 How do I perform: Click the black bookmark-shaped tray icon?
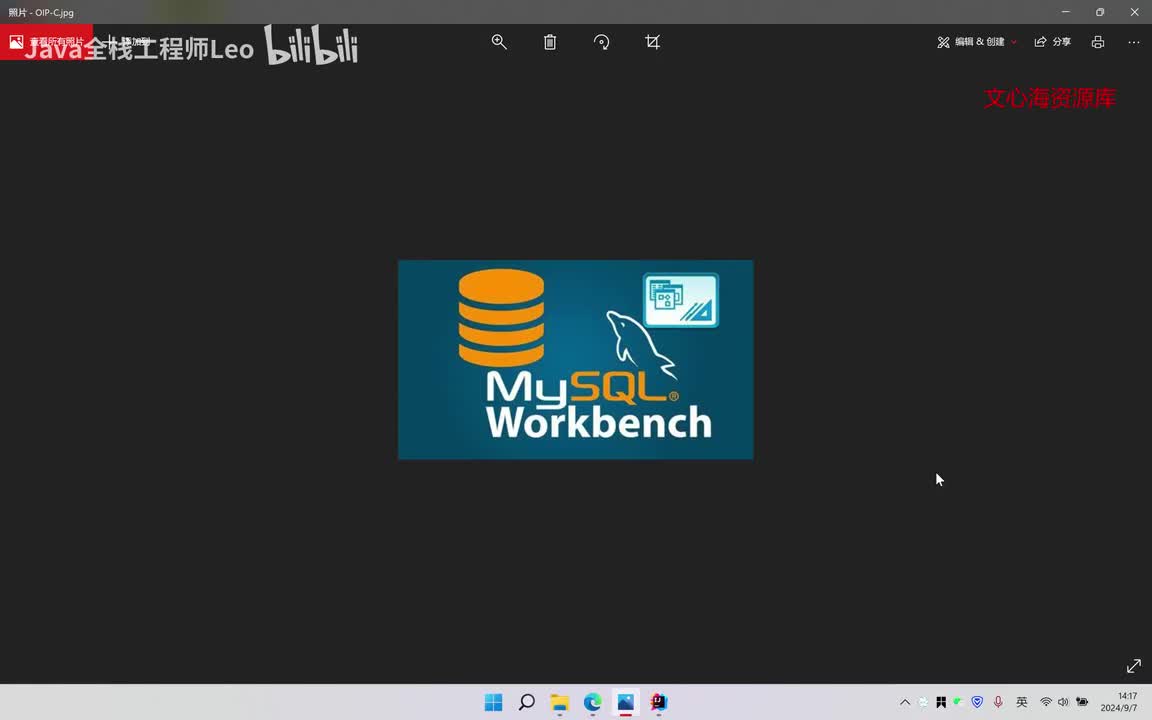(x=941, y=702)
